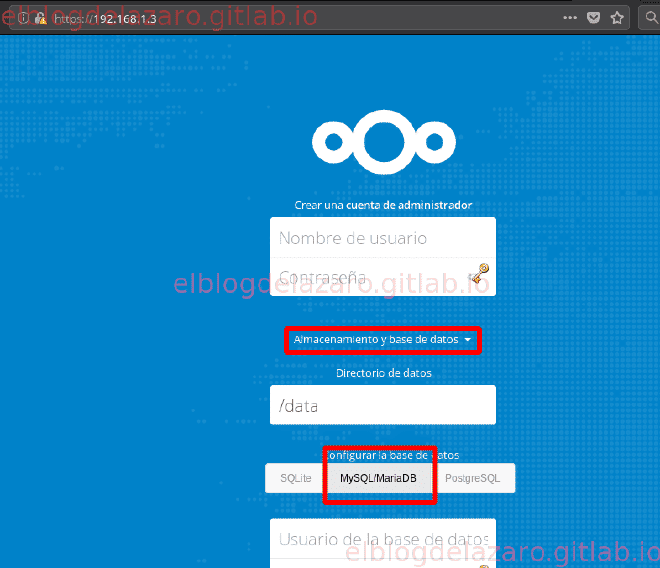Viewport: 660px width, 568px height.
Task: Click the Nextcloud logo
Action: click(383, 142)
